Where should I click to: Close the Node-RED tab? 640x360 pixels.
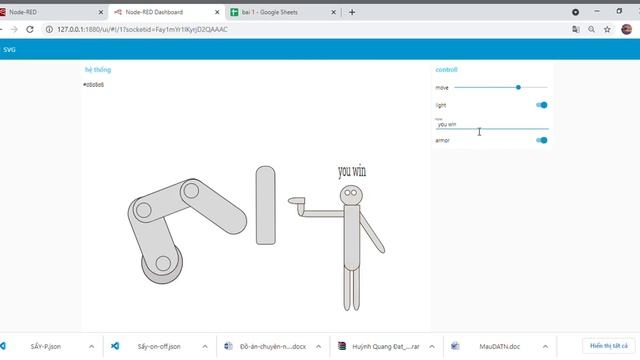tap(101, 12)
